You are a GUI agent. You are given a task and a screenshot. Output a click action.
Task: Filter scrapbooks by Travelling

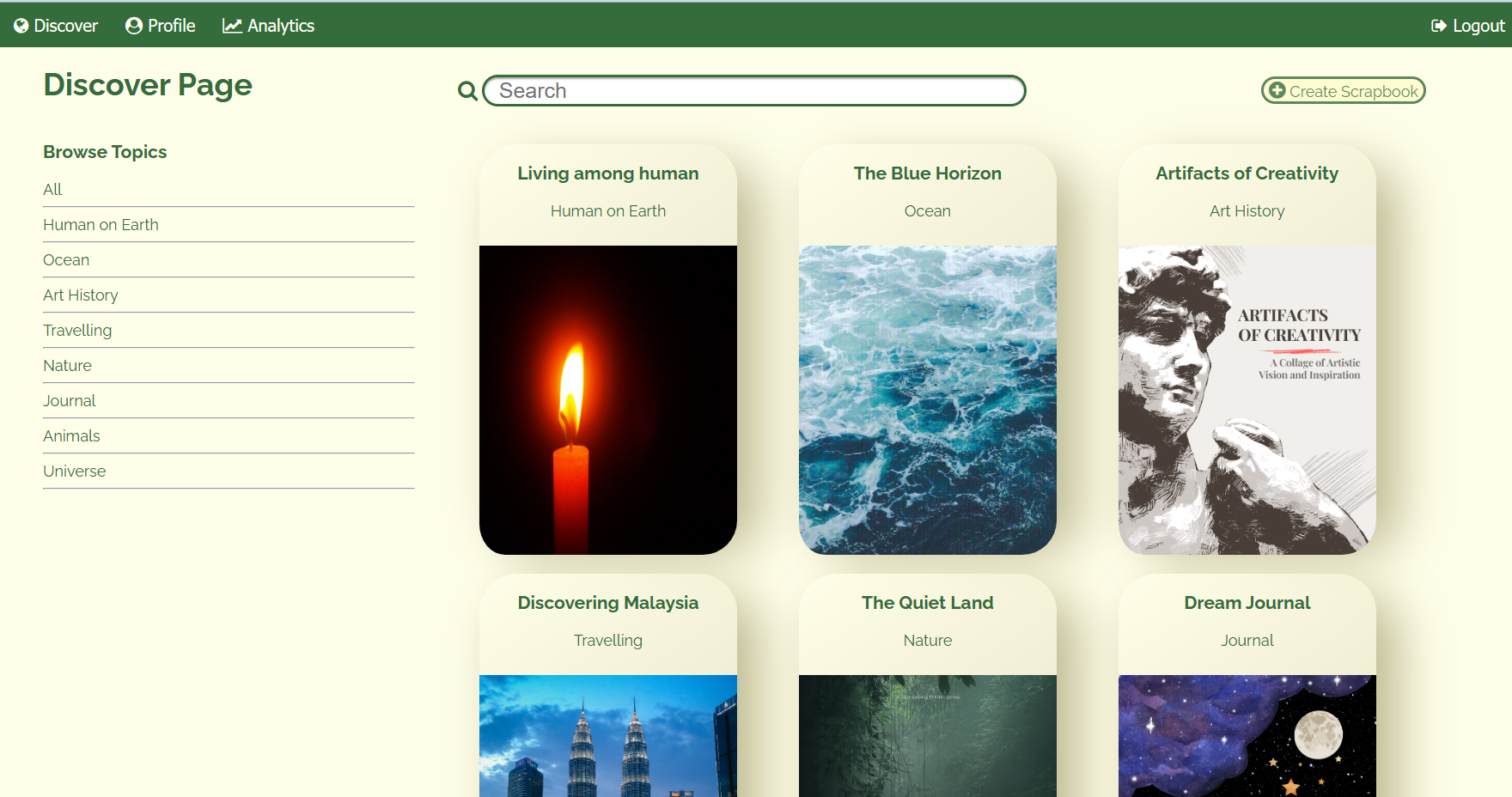[76, 330]
